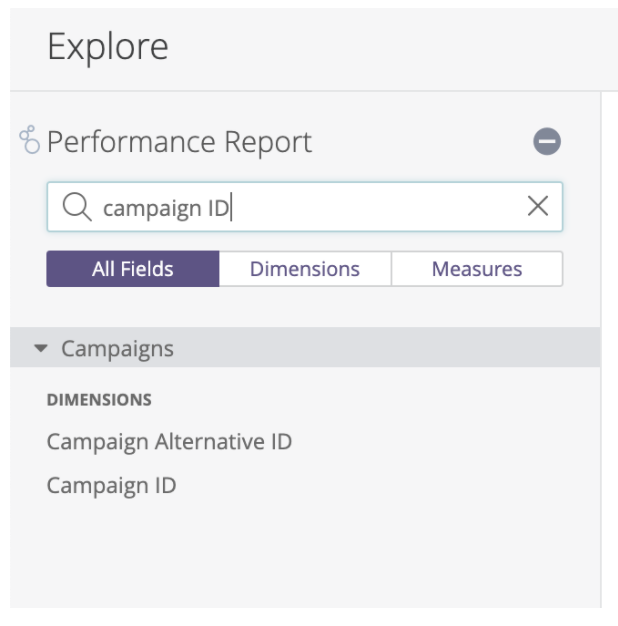This screenshot has width=618, height=626.
Task: Click inside the field search box
Action: pos(380,207)
